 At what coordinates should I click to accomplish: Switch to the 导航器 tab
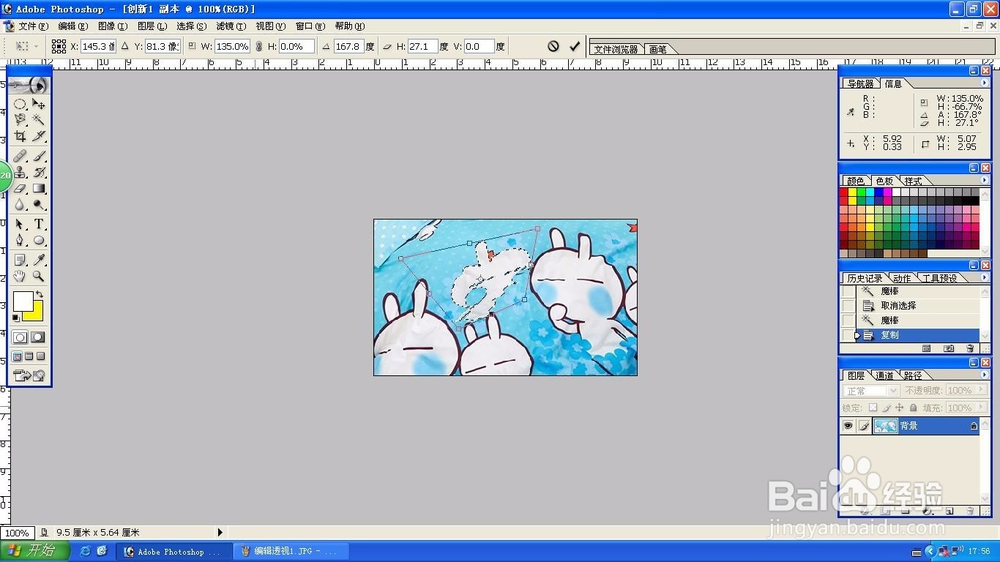pyautogui.click(x=861, y=84)
